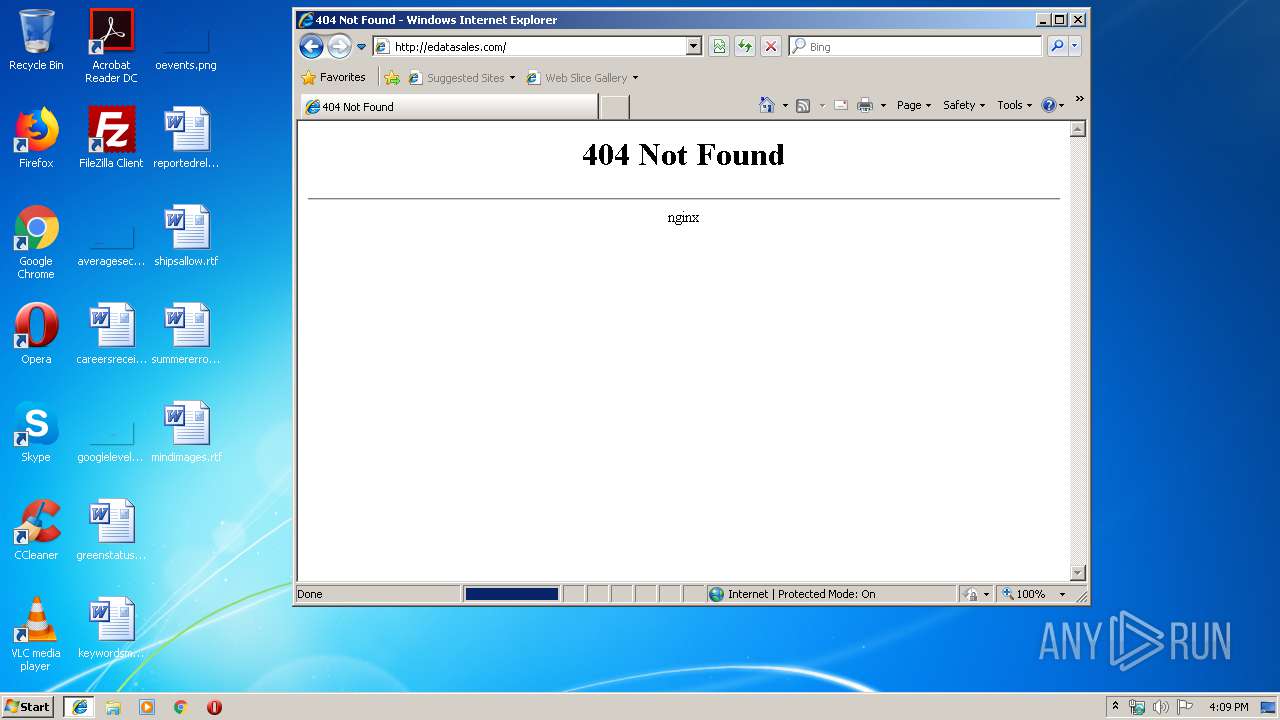Viewport: 1280px width, 720px height.
Task: Open the Safety menu
Action: point(964,105)
